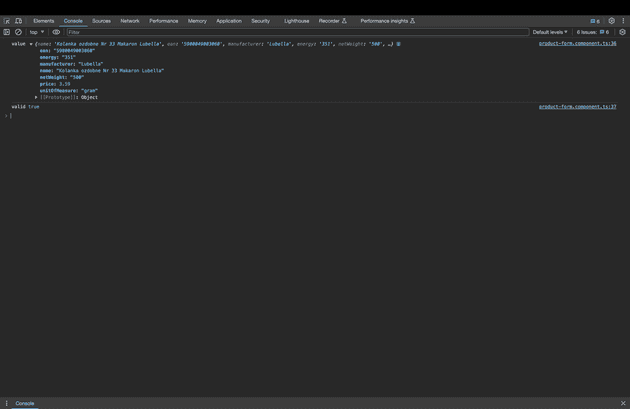Image resolution: width=630 pixels, height=409 pixels.
Task: Open DevTools settings gear in top bar
Action: (612, 21)
